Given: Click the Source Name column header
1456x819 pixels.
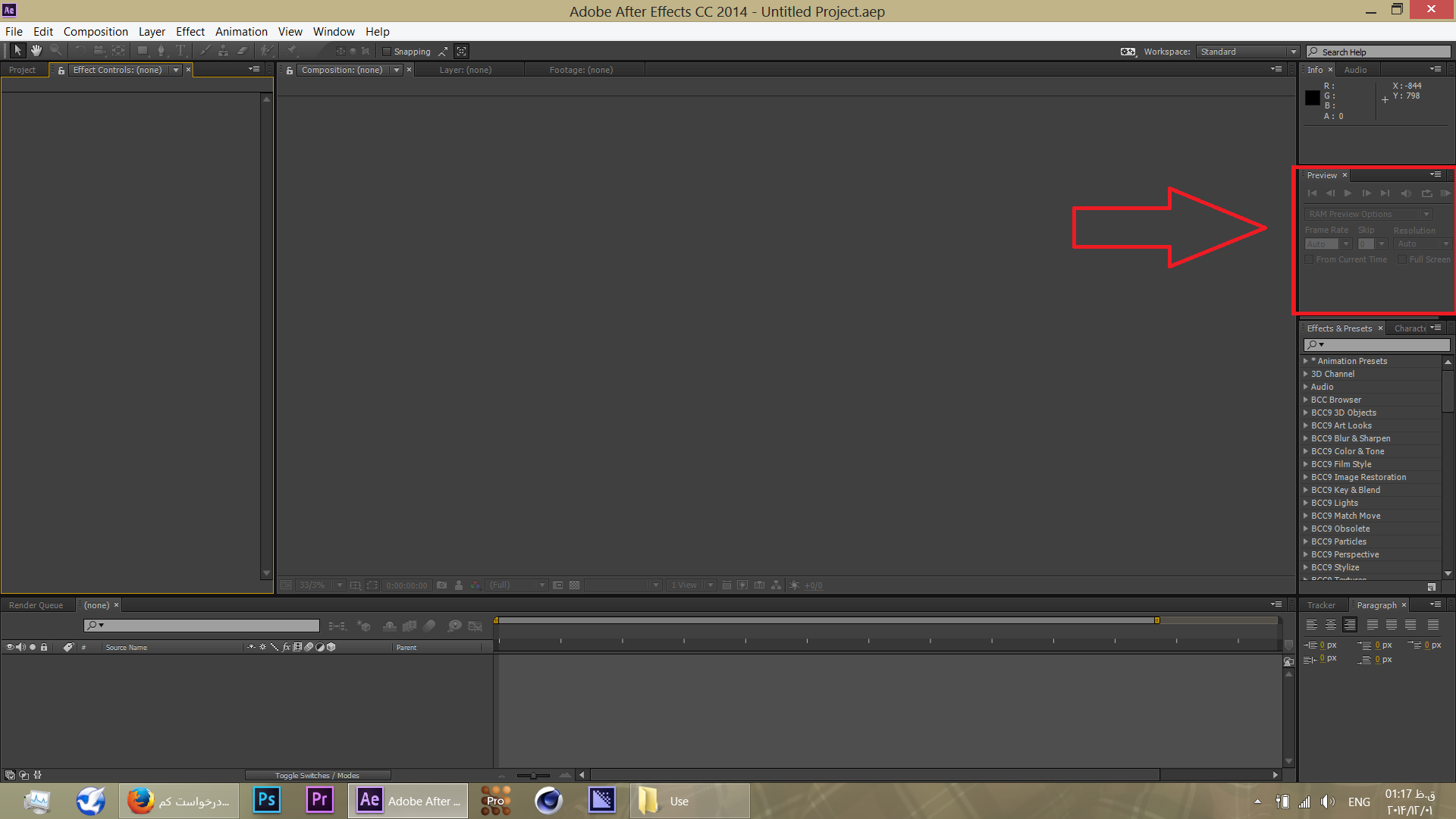Looking at the screenshot, I should click(x=126, y=648).
